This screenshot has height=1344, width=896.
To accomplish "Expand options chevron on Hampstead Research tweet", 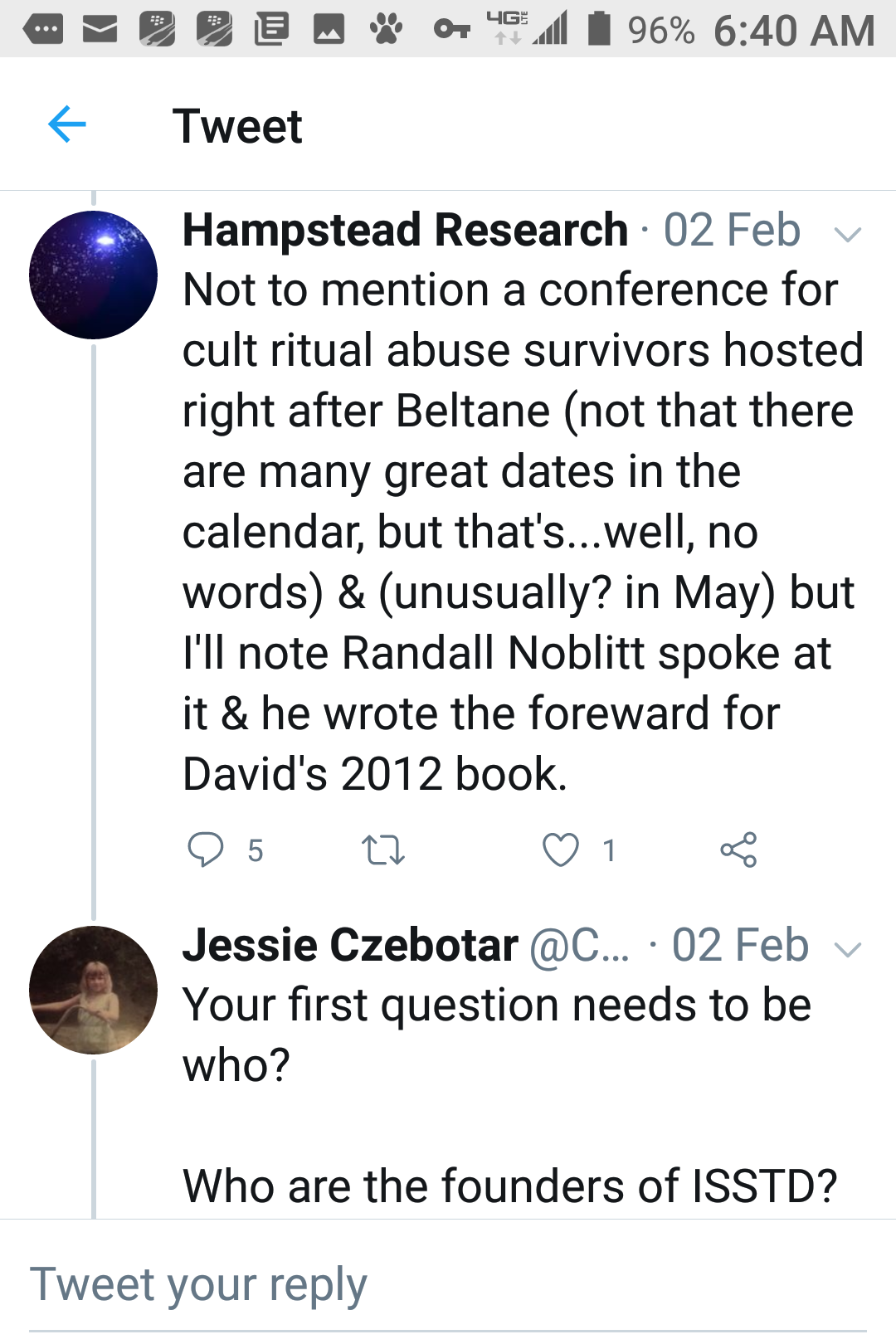I will point(847,235).
